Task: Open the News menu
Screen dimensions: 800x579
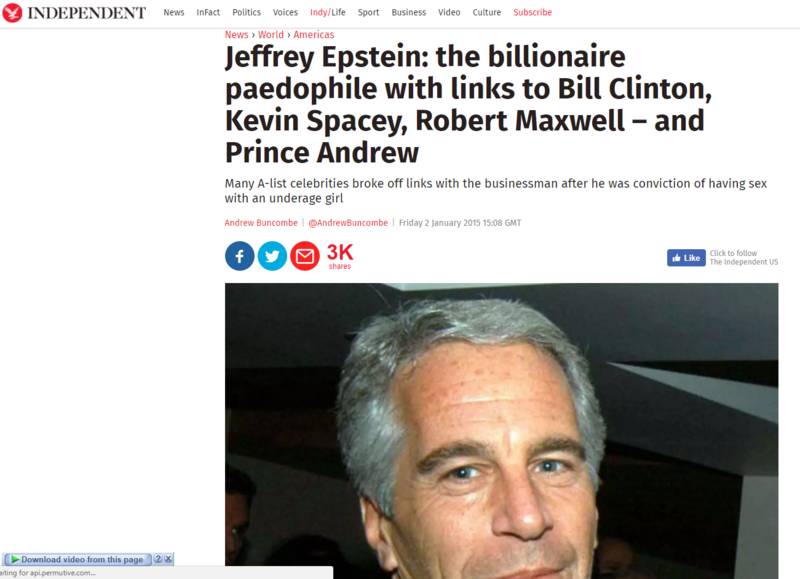Action: click(x=174, y=13)
